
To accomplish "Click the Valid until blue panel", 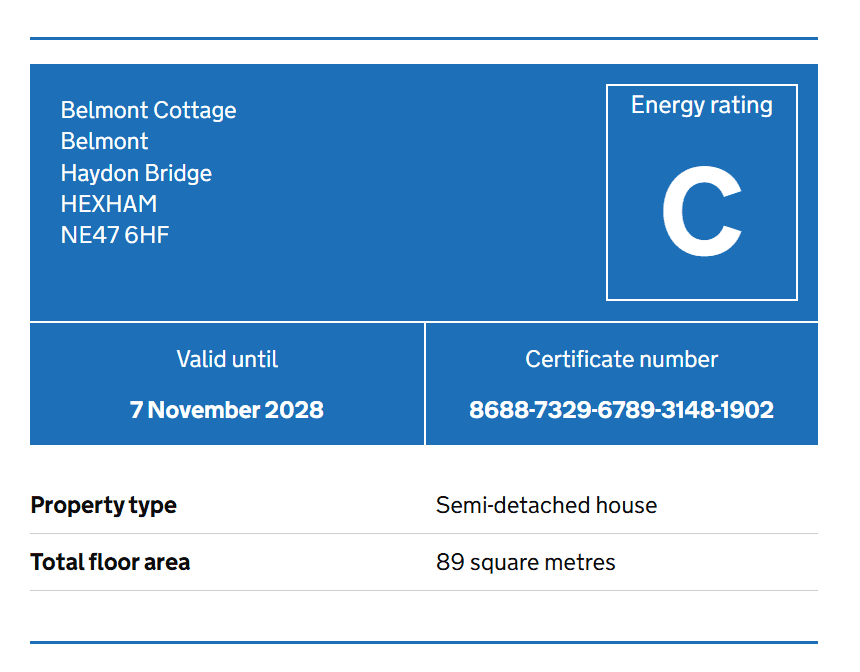I will [x=227, y=384].
